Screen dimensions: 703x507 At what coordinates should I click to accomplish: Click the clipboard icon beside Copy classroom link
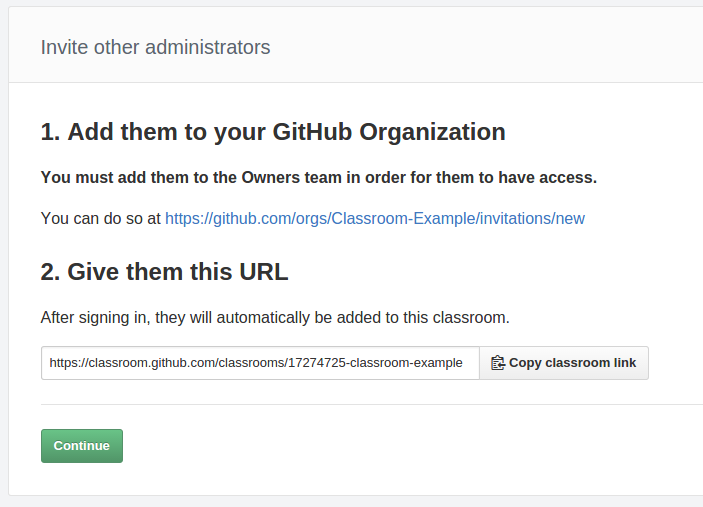click(498, 363)
